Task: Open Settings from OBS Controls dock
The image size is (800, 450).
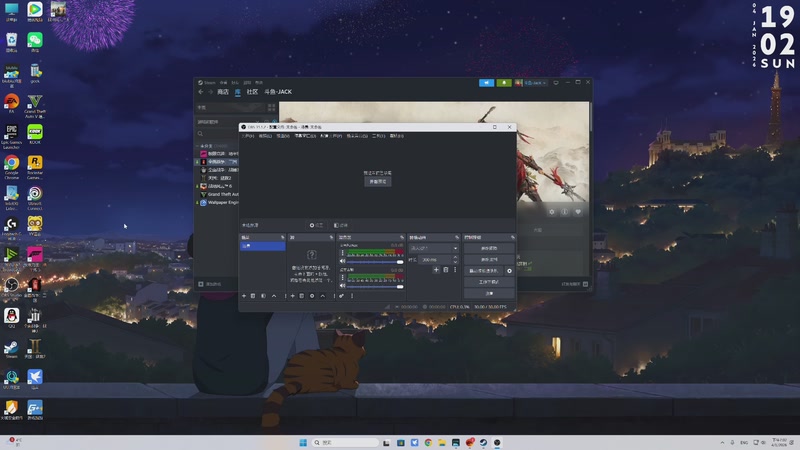Action: pyautogui.click(x=489, y=293)
